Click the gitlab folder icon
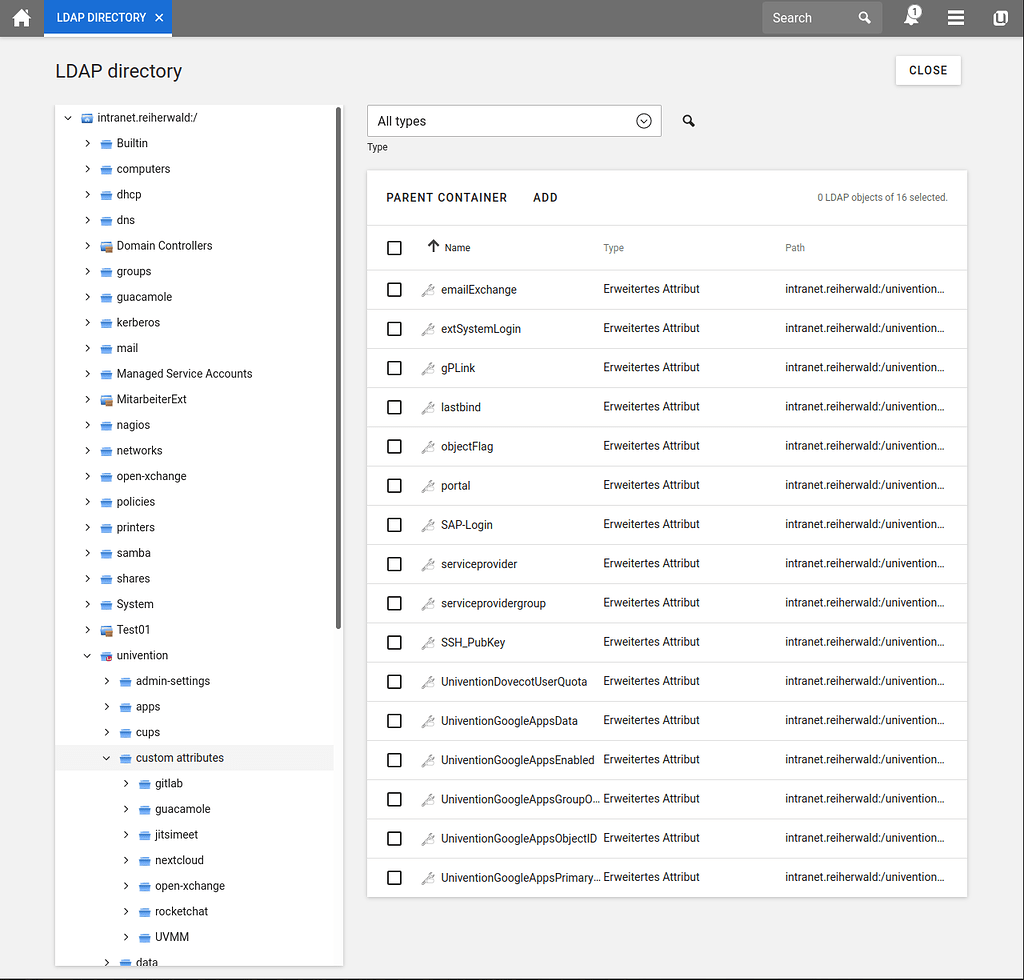1024x980 pixels. (x=144, y=783)
